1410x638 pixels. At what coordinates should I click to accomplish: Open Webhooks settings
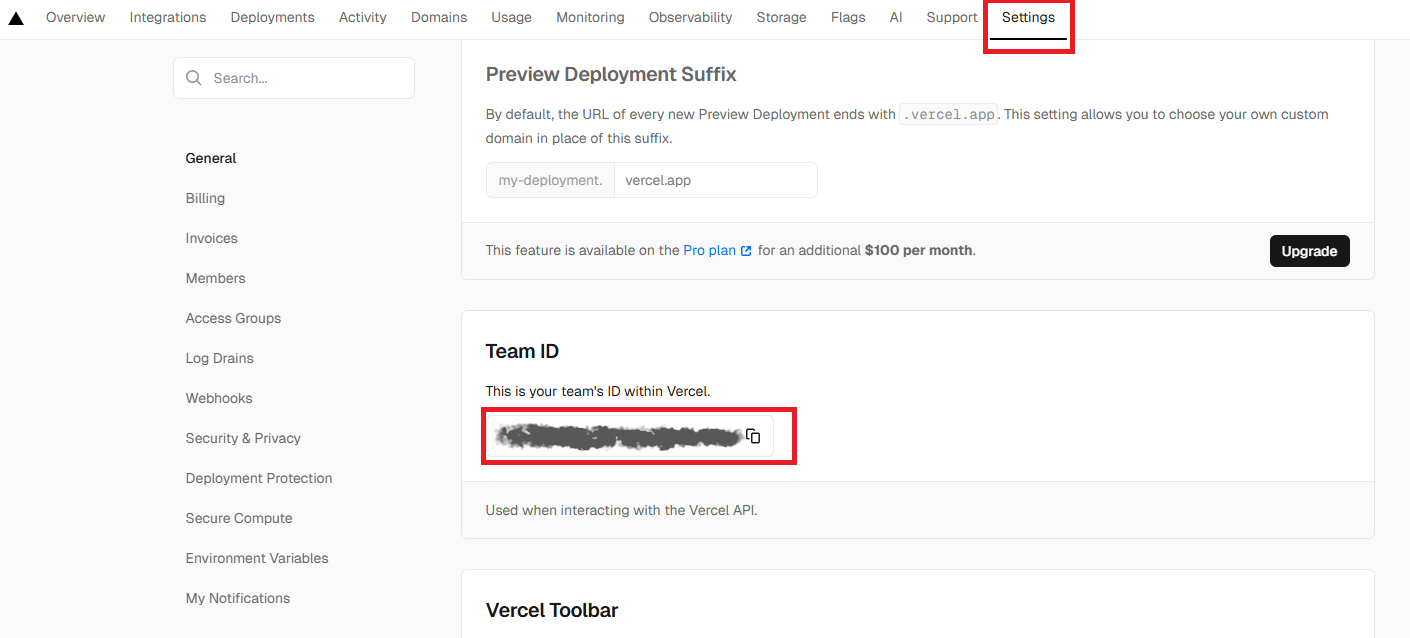(219, 398)
